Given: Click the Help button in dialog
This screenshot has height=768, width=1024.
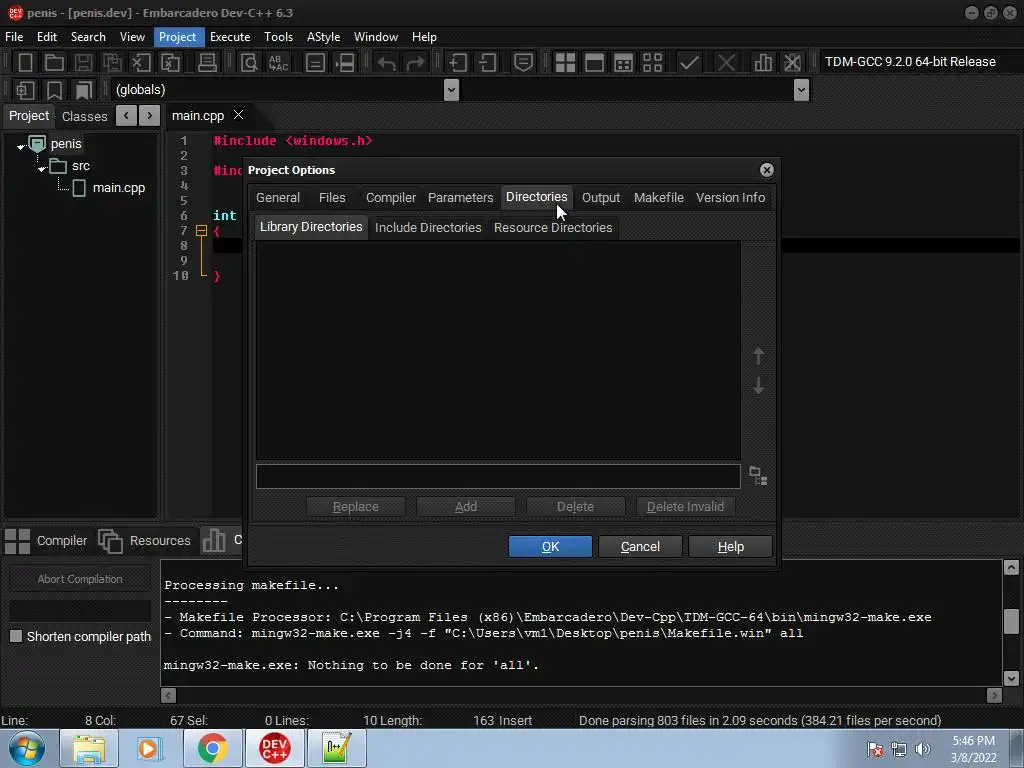Looking at the screenshot, I should coord(730,547).
